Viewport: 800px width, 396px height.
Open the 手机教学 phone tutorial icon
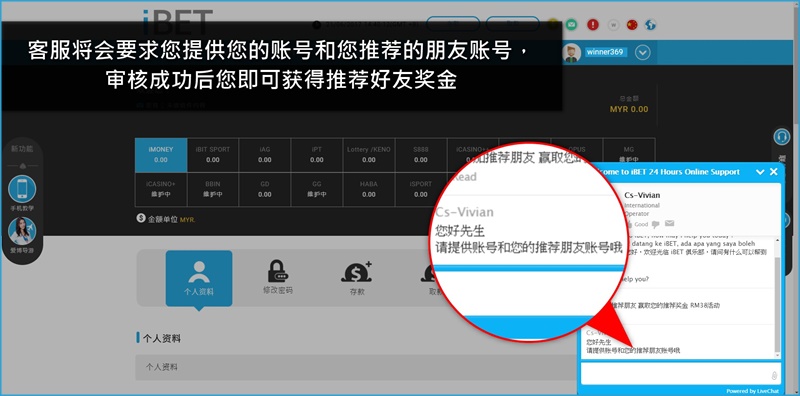tap(22, 189)
